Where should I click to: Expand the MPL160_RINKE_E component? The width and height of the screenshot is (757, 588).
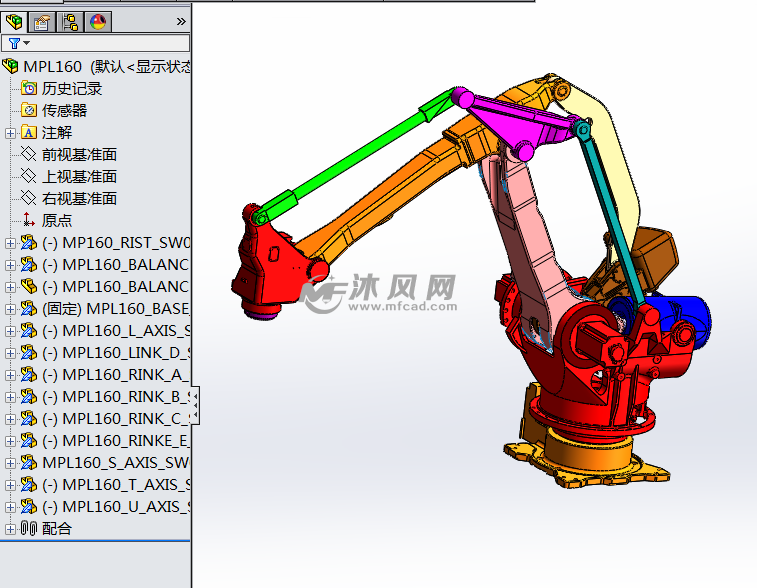[10, 441]
